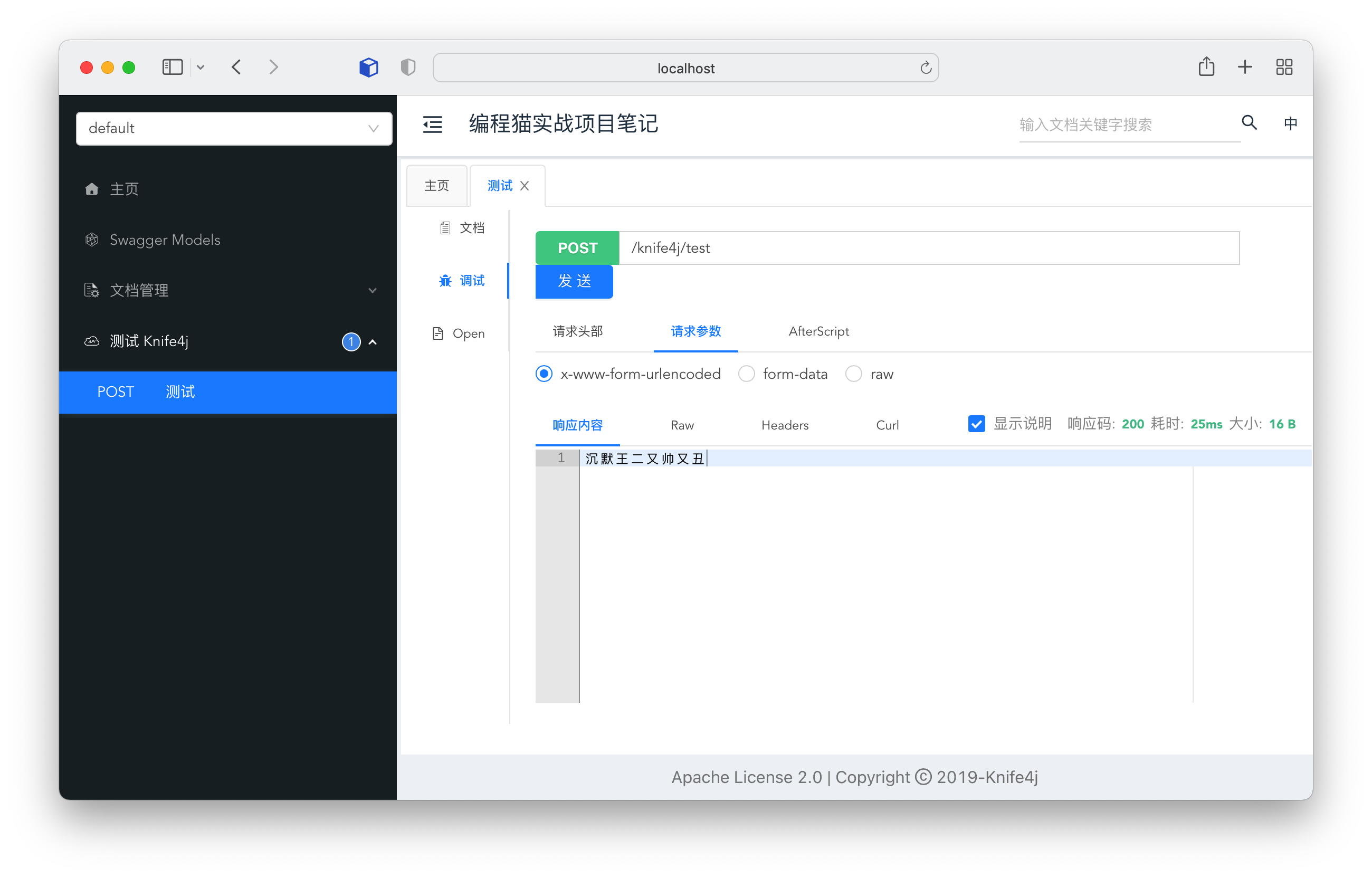
Task: Uncheck the 显示说明 checkbox
Action: pyautogui.click(x=976, y=424)
